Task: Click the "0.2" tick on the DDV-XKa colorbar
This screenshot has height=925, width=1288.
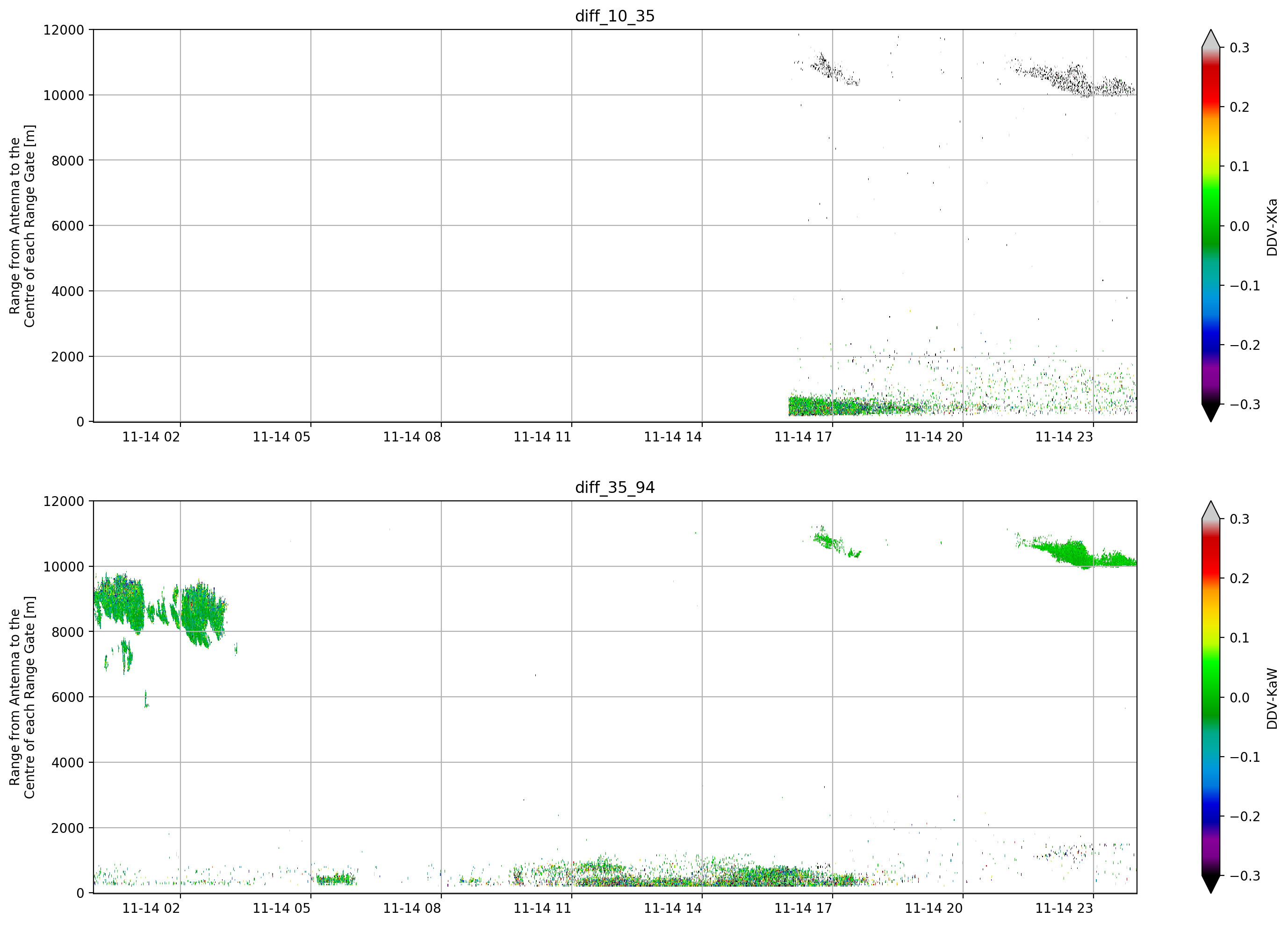Action: click(1239, 108)
